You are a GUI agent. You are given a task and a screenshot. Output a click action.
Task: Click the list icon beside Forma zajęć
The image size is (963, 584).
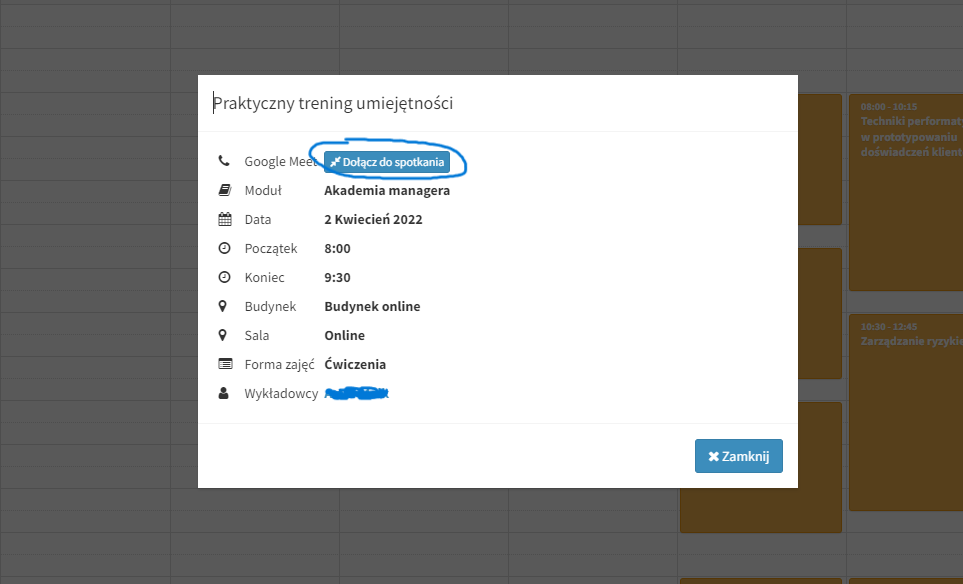pos(224,364)
